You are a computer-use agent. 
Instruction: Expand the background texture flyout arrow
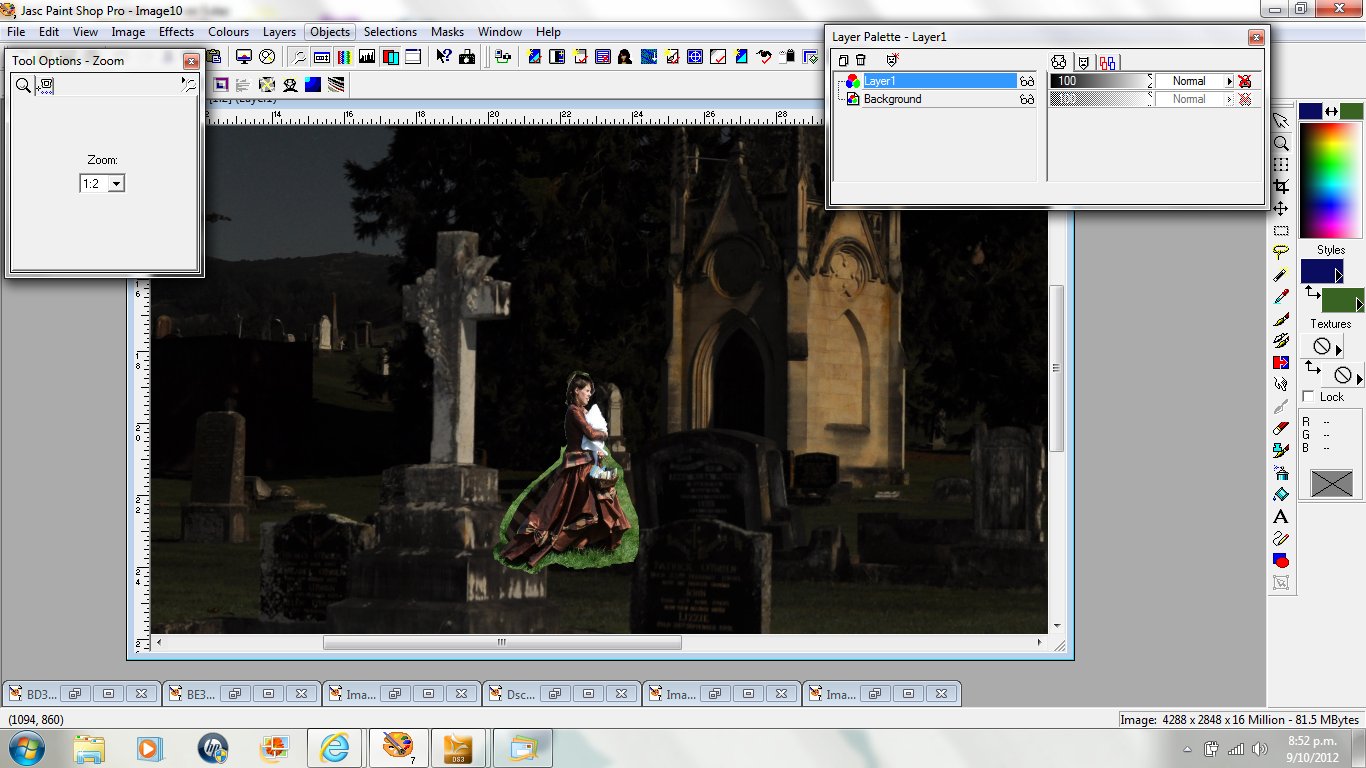[1359, 377]
